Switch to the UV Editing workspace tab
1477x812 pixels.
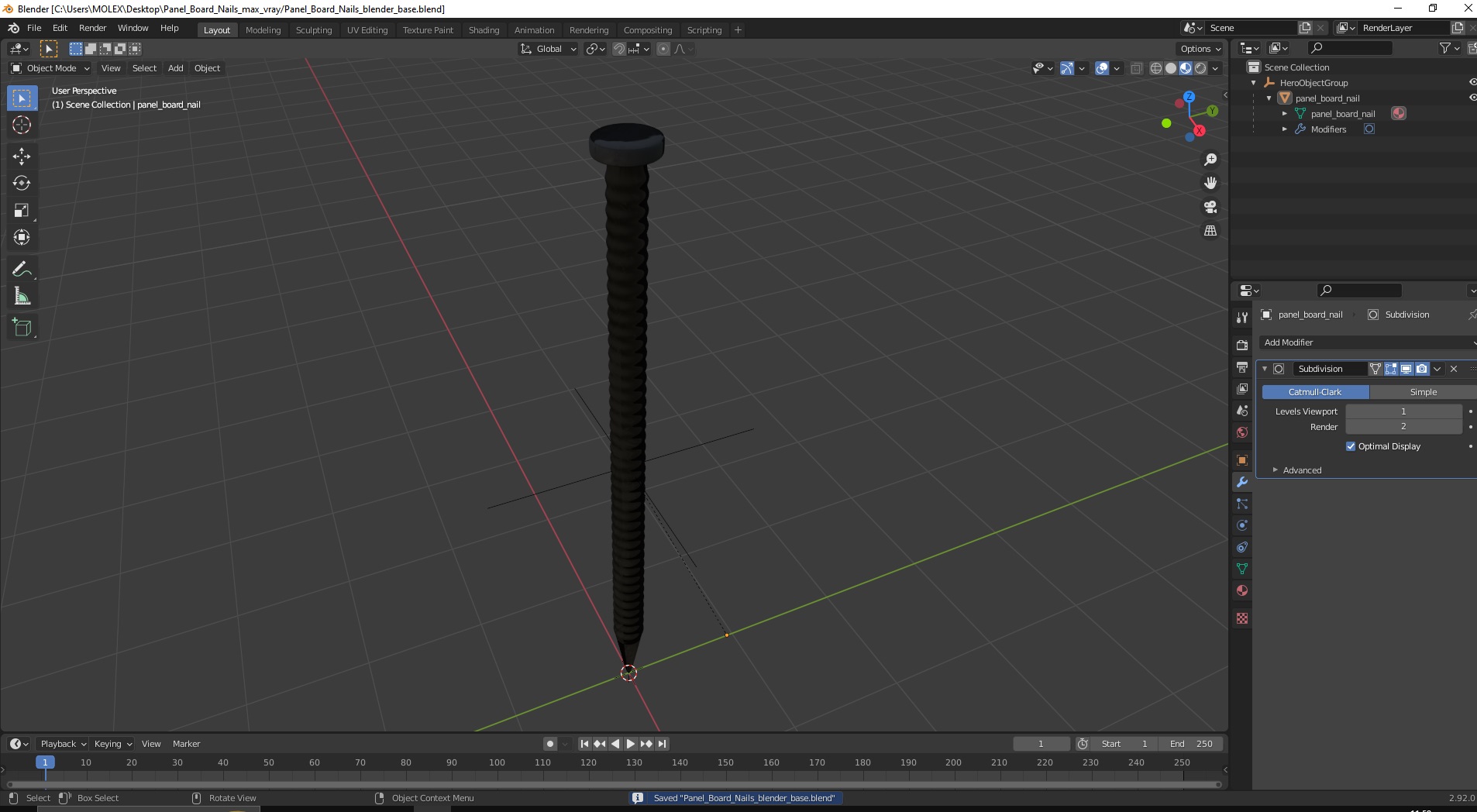367,30
